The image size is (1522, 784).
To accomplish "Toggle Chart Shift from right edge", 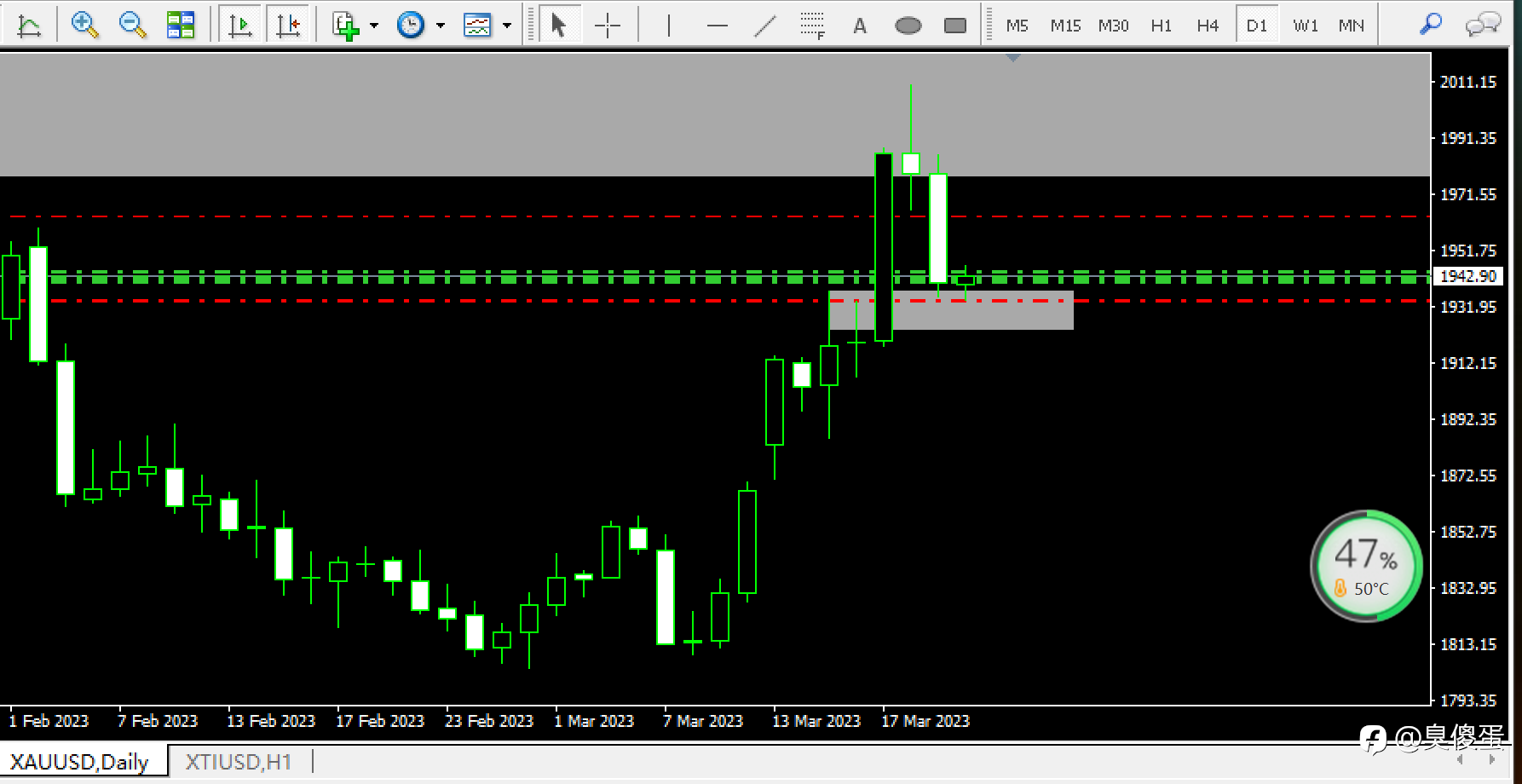I will (x=288, y=26).
